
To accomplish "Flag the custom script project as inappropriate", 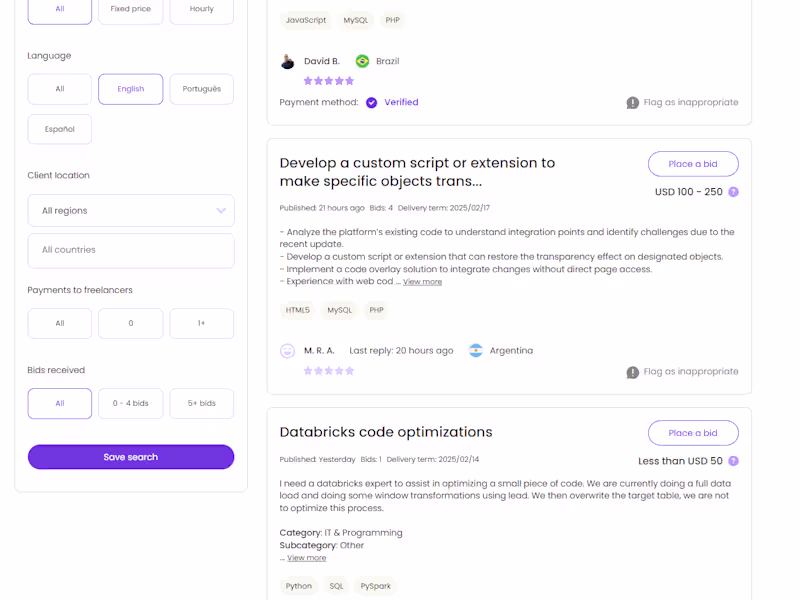I will pos(683,372).
